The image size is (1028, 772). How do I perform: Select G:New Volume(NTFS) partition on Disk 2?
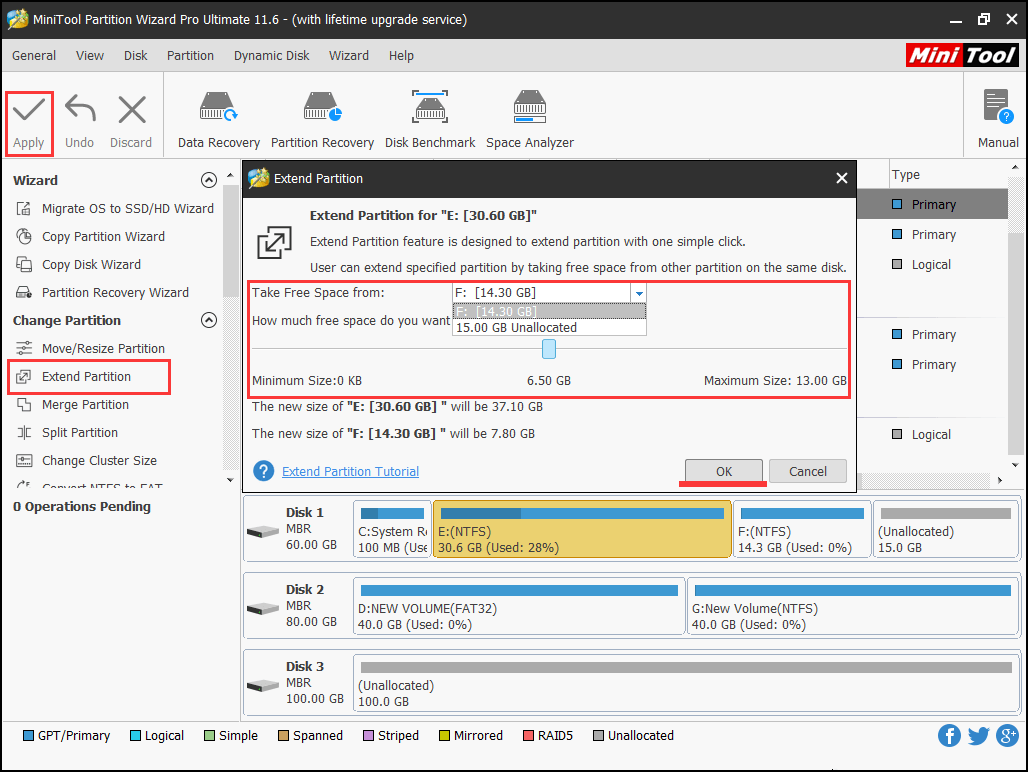853,606
